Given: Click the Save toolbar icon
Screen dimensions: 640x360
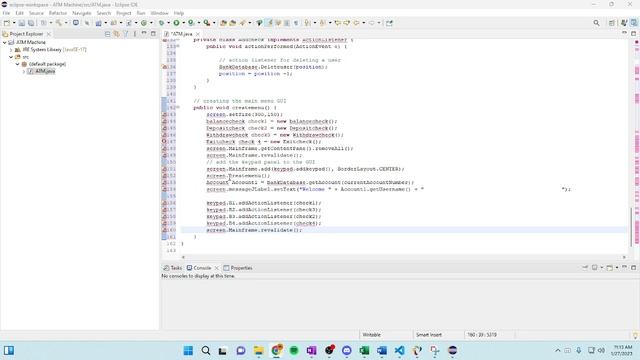Looking at the screenshot, I should 22,23.
